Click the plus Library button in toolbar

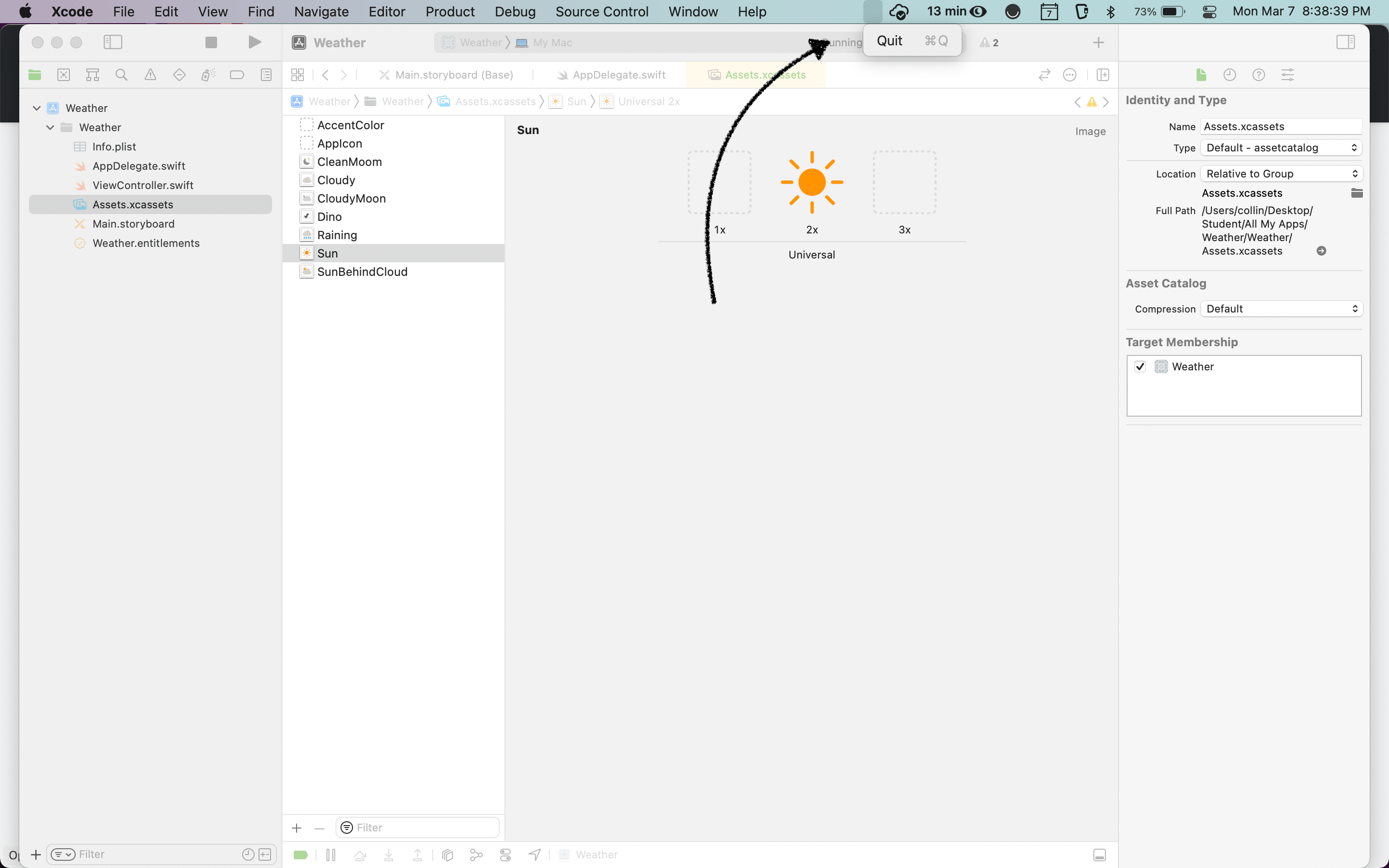pyautogui.click(x=1098, y=42)
